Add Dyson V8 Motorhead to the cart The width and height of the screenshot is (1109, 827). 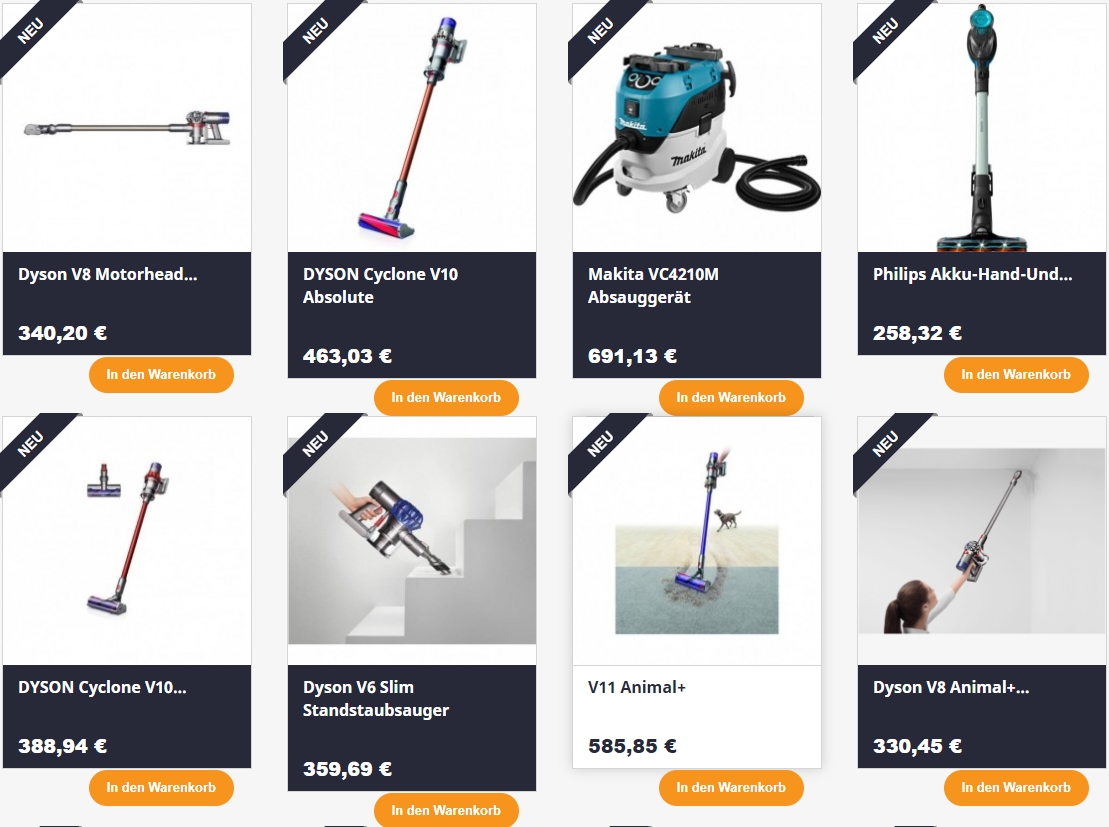pos(161,374)
